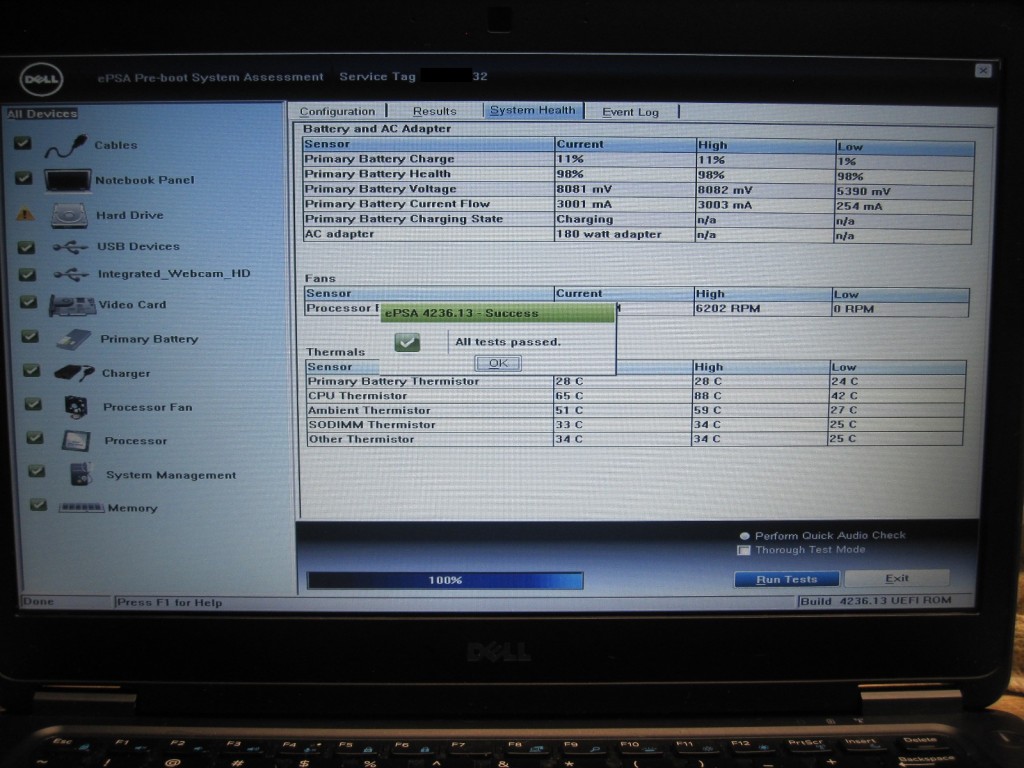The width and height of the screenshot is (1024, 768).
Task: Uncheck the Video Card checkbox
Action: [28, 302]
